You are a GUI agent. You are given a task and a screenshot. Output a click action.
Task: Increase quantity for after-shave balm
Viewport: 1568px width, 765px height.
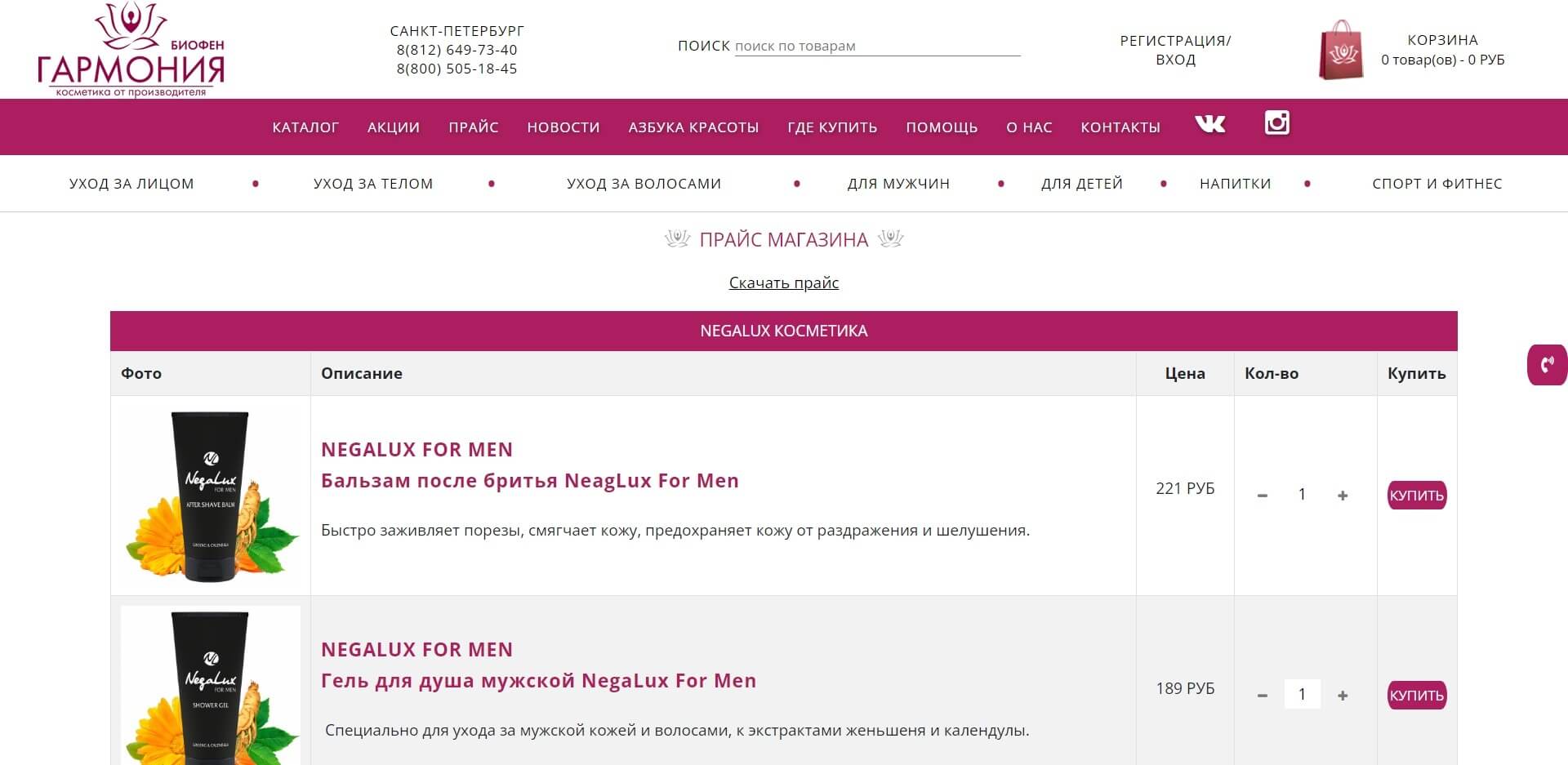(1342, 496)
